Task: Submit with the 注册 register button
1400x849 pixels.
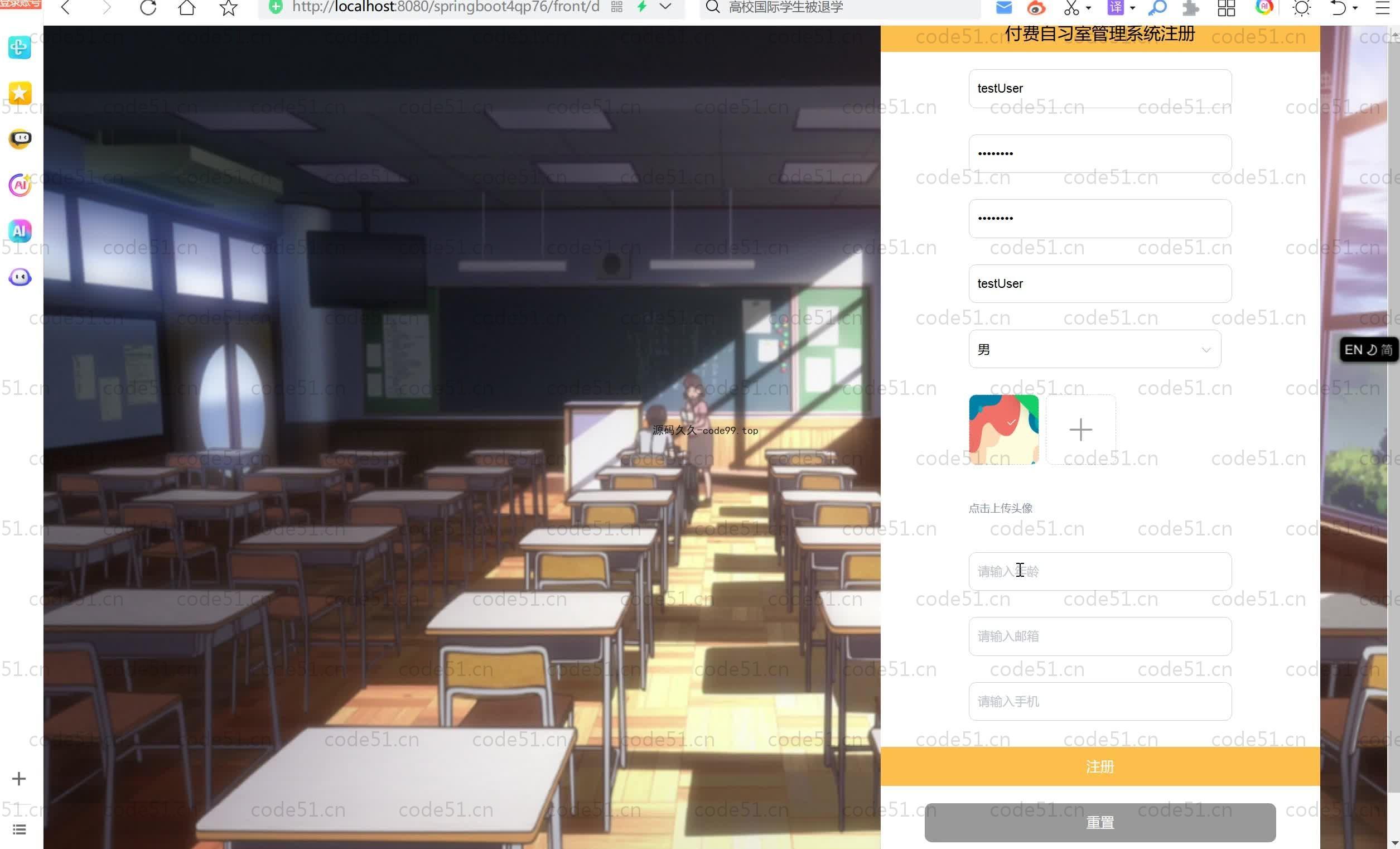Action: point(1099,766)
